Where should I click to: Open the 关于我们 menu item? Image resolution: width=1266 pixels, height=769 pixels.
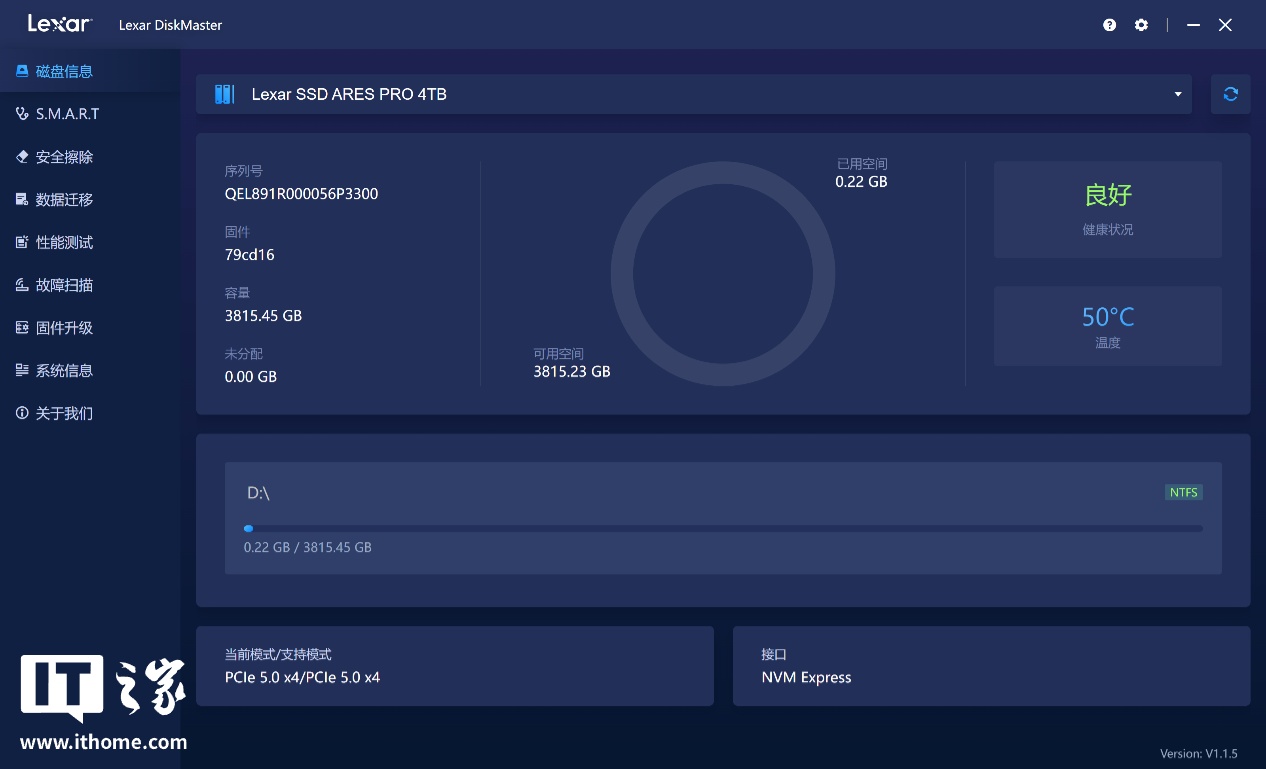click(64, 413)
